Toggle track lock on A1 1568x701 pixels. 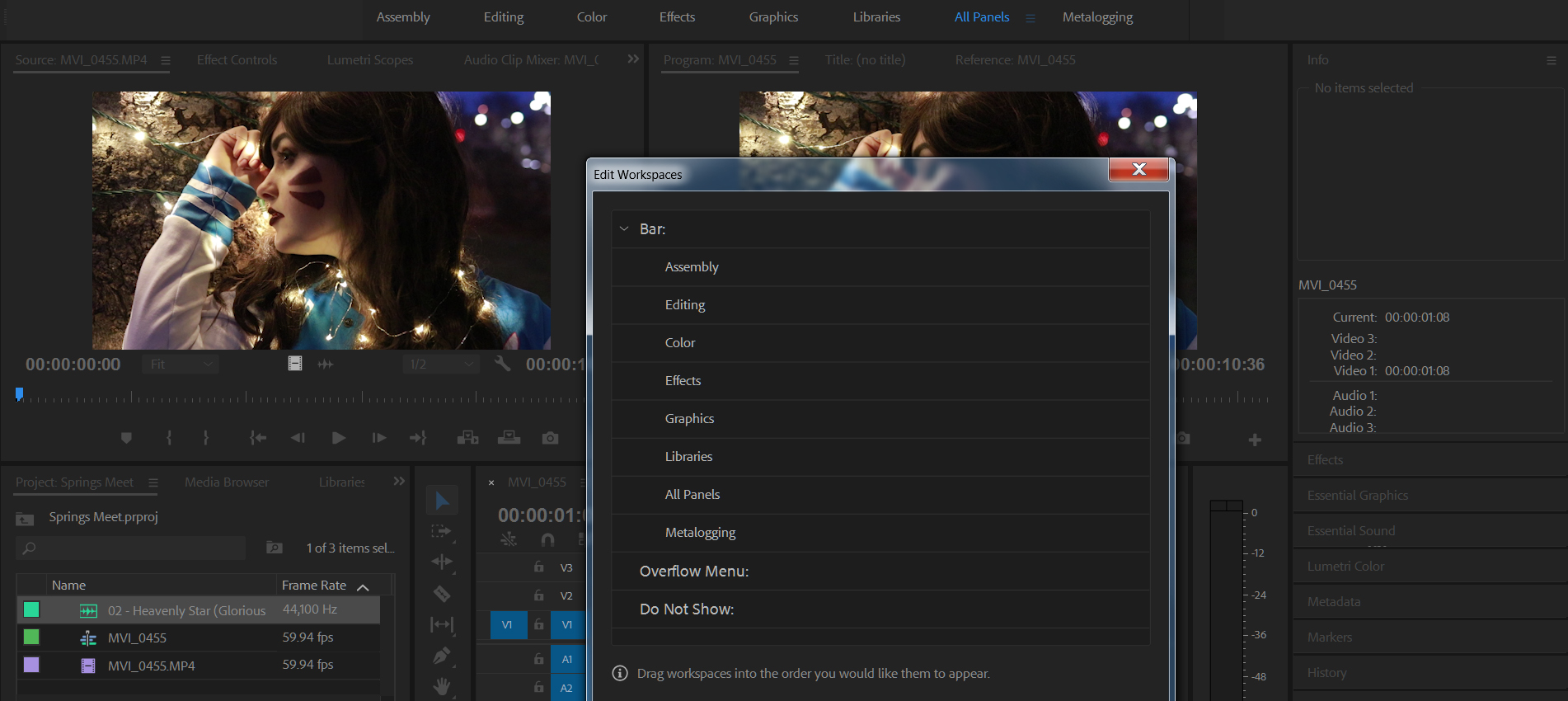tap(538, 659)
